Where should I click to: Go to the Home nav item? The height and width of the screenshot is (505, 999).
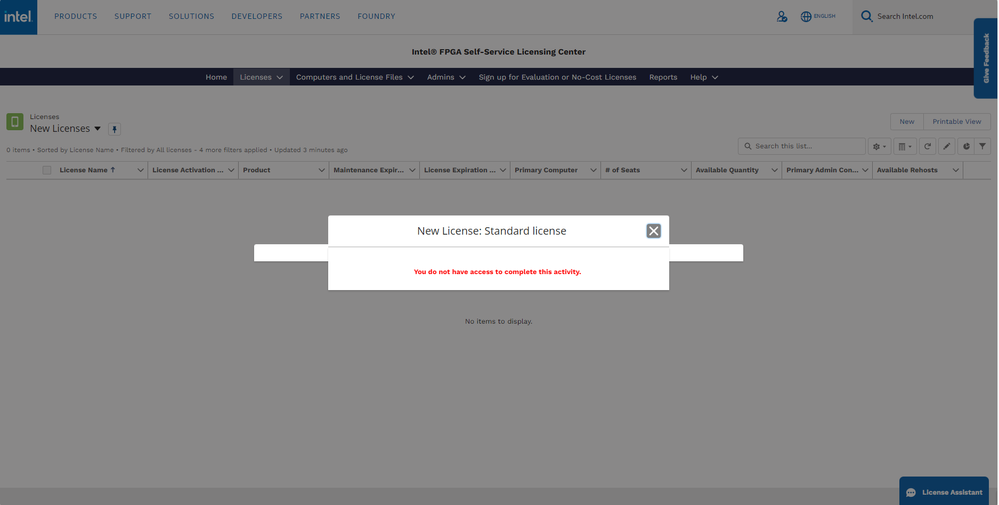click(x=216, y=77)
